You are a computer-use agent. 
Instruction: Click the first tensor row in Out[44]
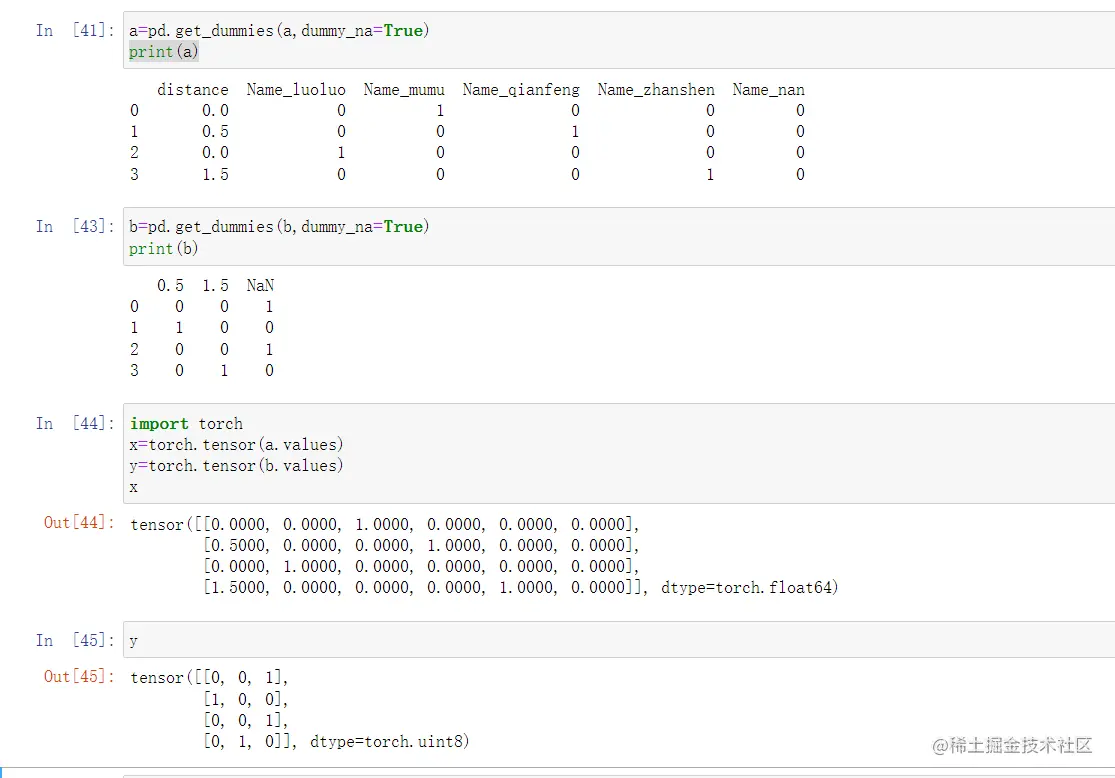pyautogui.click(x=385, y=525)
